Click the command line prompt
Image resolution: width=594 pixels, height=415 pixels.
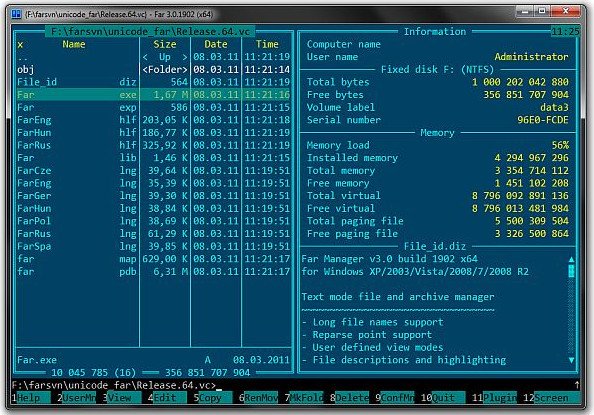click(x=114, y=385)
